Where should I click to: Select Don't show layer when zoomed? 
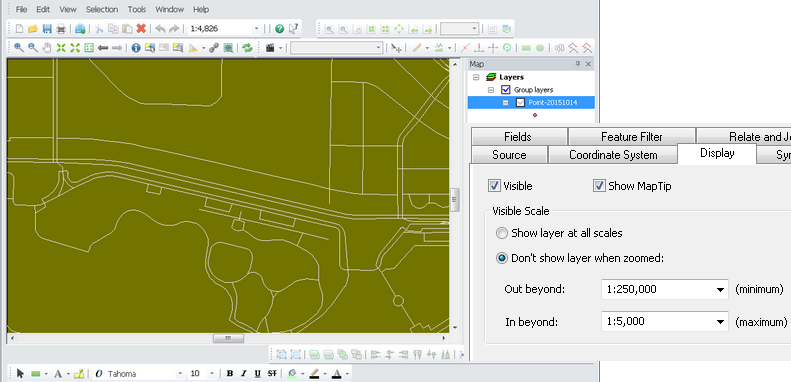point(501,258)
